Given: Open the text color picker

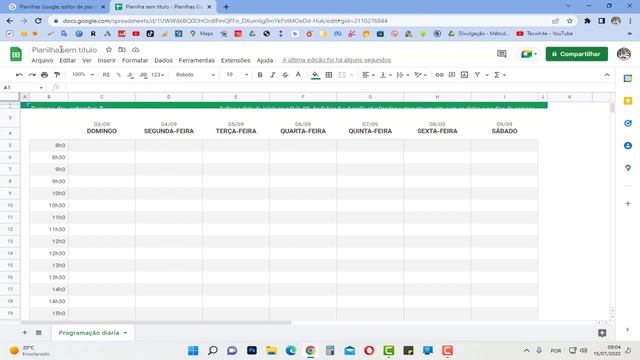Looking at the screenshot, I should (x=298, y=75).
